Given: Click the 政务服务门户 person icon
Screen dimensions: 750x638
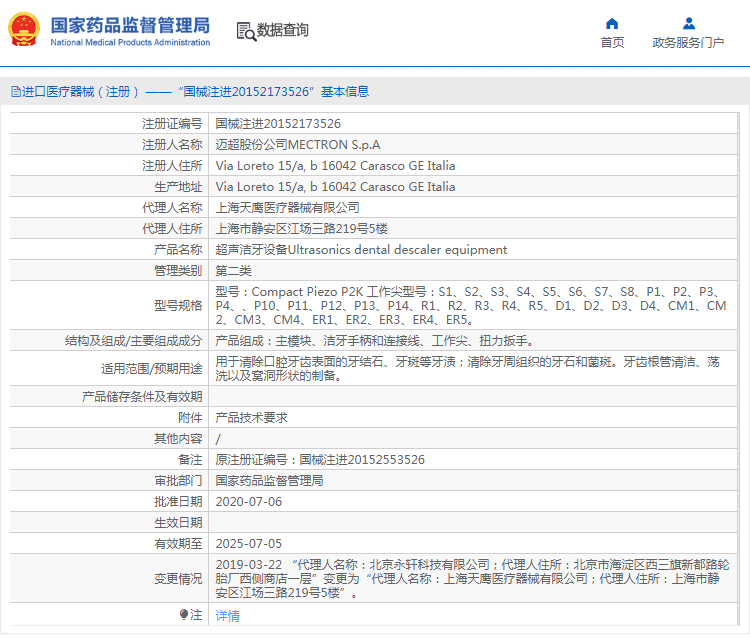Looking at the screenshot, I should tap(689, 23).
